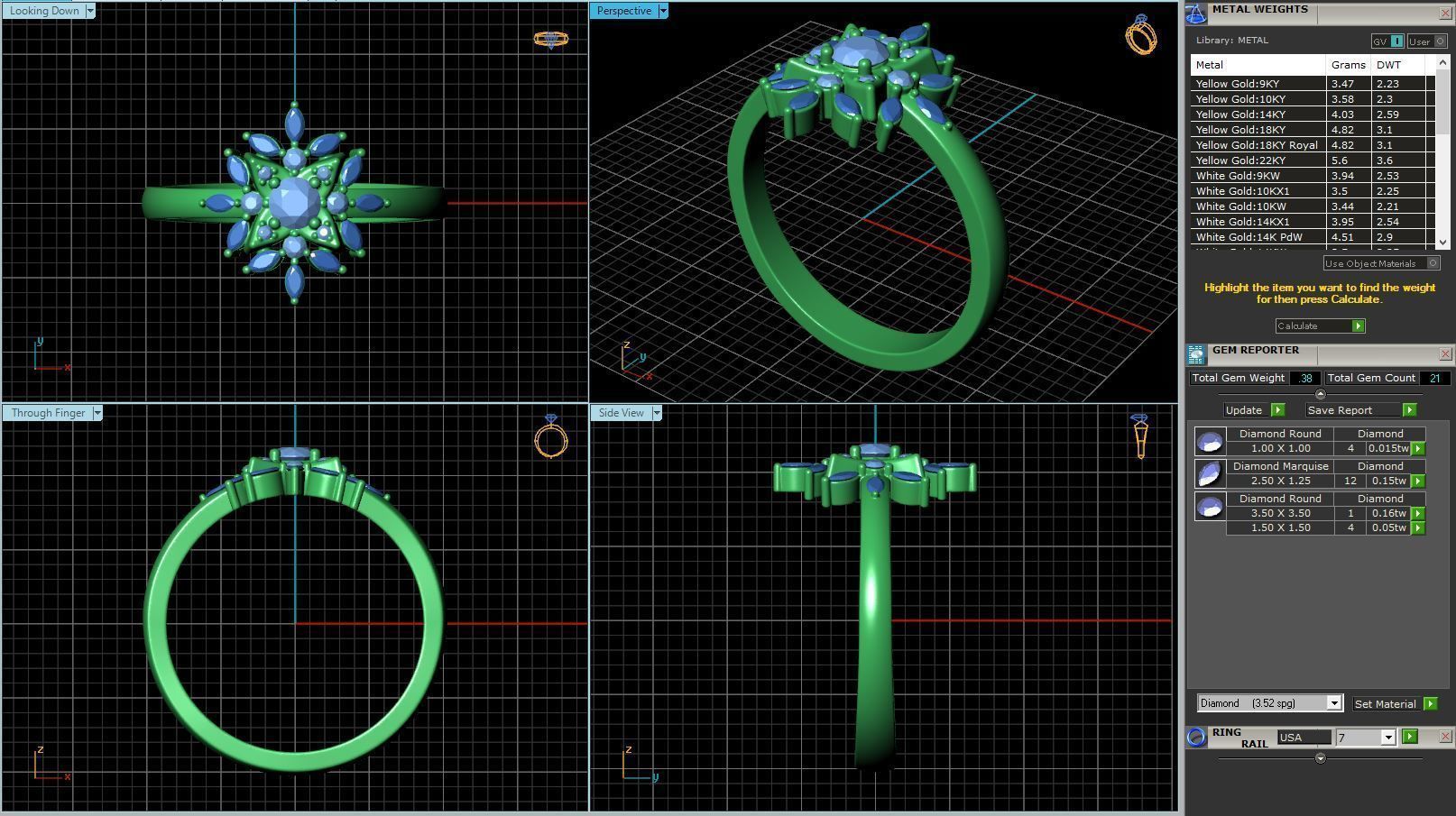The width and height of the screenshot is (1456, 816).
Task: Click green arrow beside Calculate
Action: (1359, 325)
